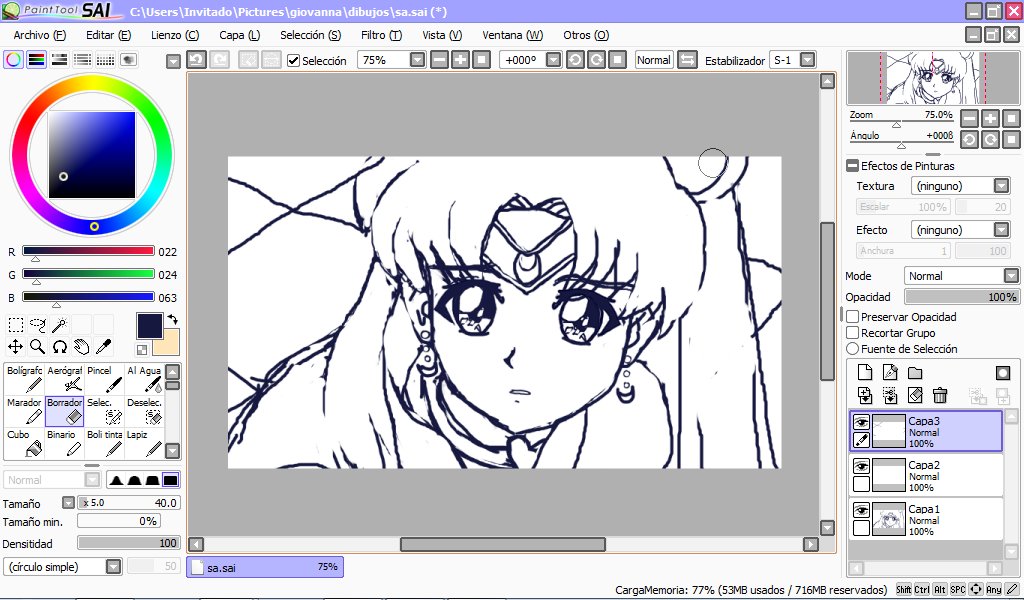This screenshot has width=1024, height=600.
Task: Choose the Borrador eraser tool
Action: click(65, 411)
